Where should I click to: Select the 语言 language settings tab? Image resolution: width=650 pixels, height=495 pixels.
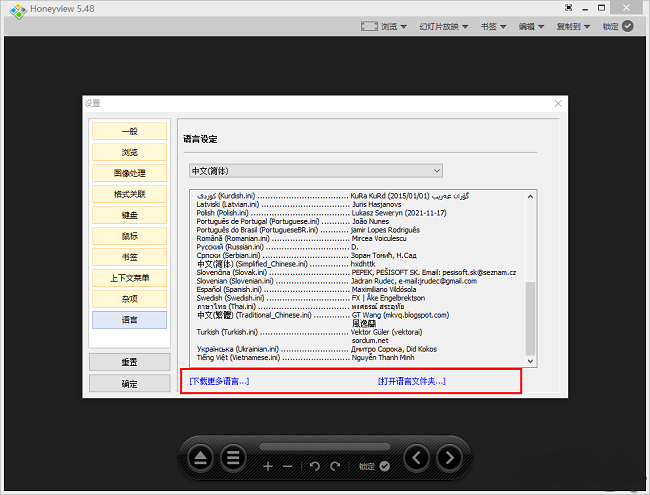(129, 320)
